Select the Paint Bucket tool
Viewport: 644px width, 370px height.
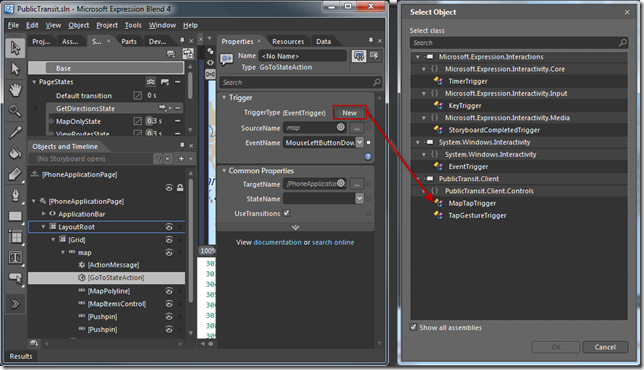pyautogui.click(x=15, y=153)
